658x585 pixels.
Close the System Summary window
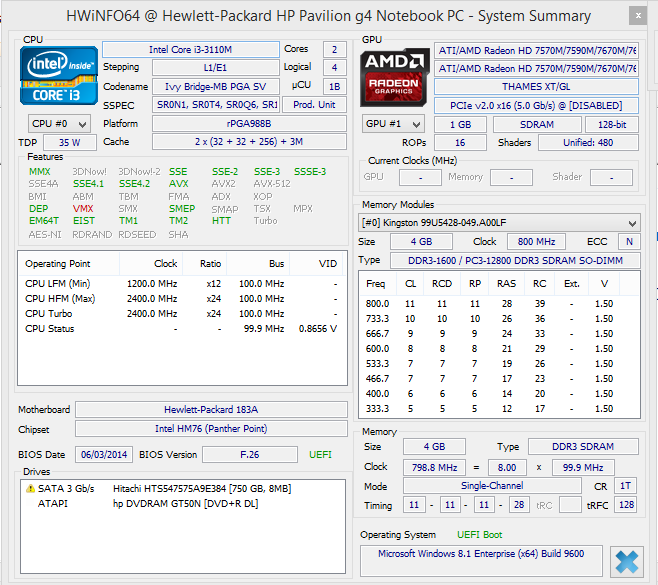click(x=638, y=16)
